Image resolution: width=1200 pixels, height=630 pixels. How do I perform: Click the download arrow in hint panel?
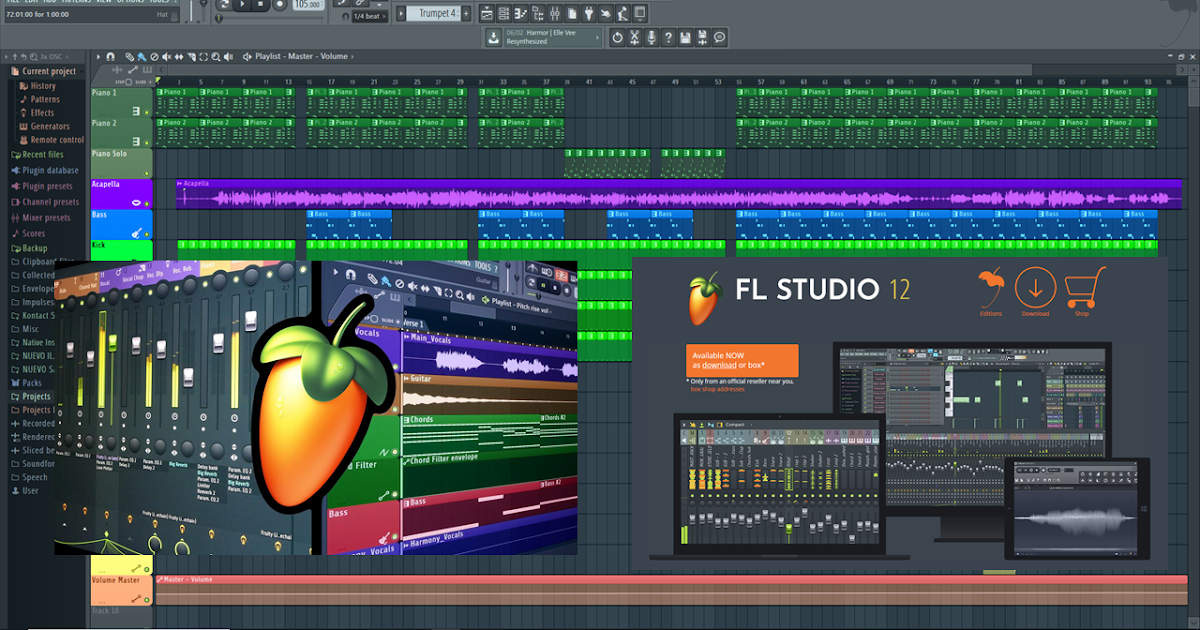point(493,37)
